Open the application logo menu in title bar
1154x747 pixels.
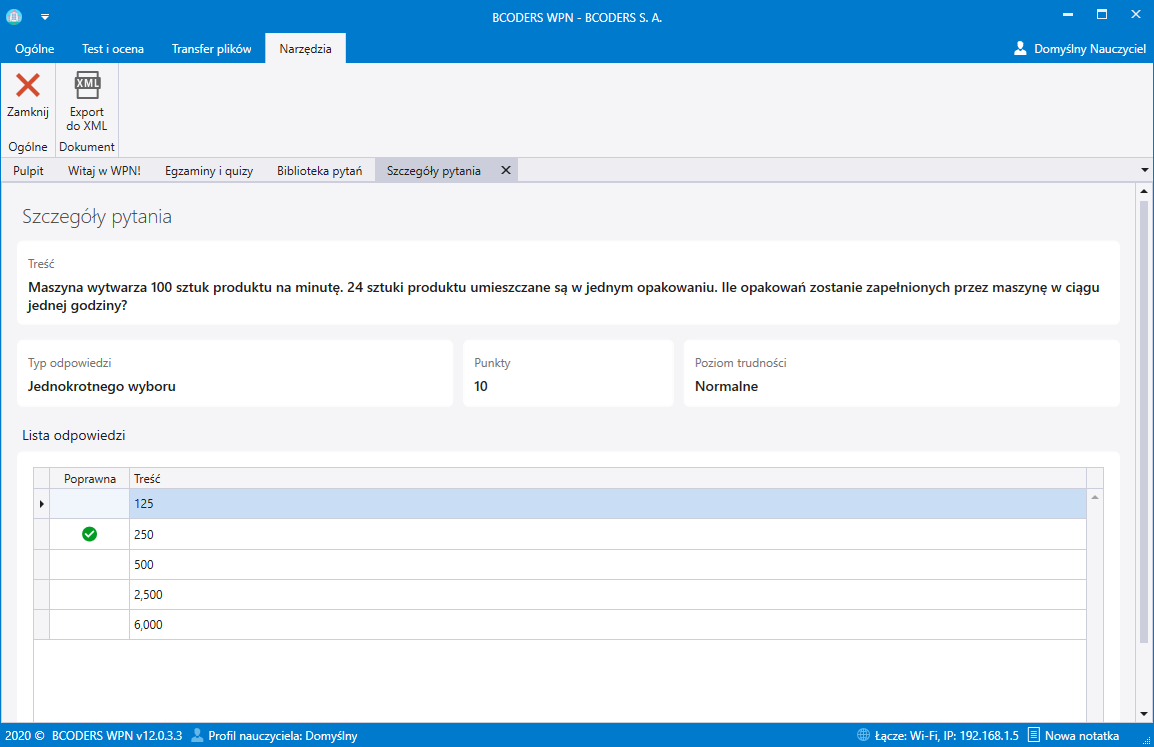tap(14, 16)
